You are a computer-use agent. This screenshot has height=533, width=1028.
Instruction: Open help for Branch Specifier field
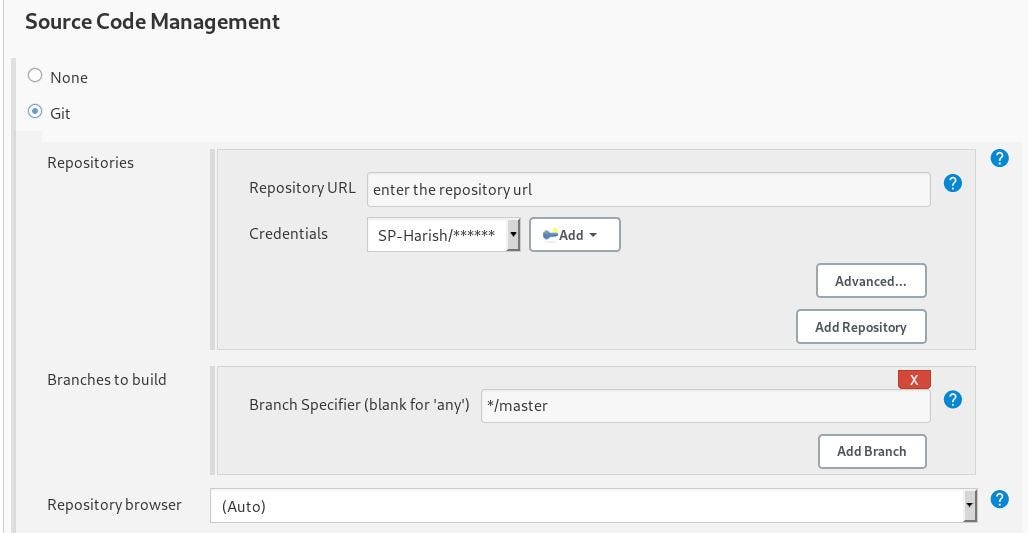click(953, 399)
